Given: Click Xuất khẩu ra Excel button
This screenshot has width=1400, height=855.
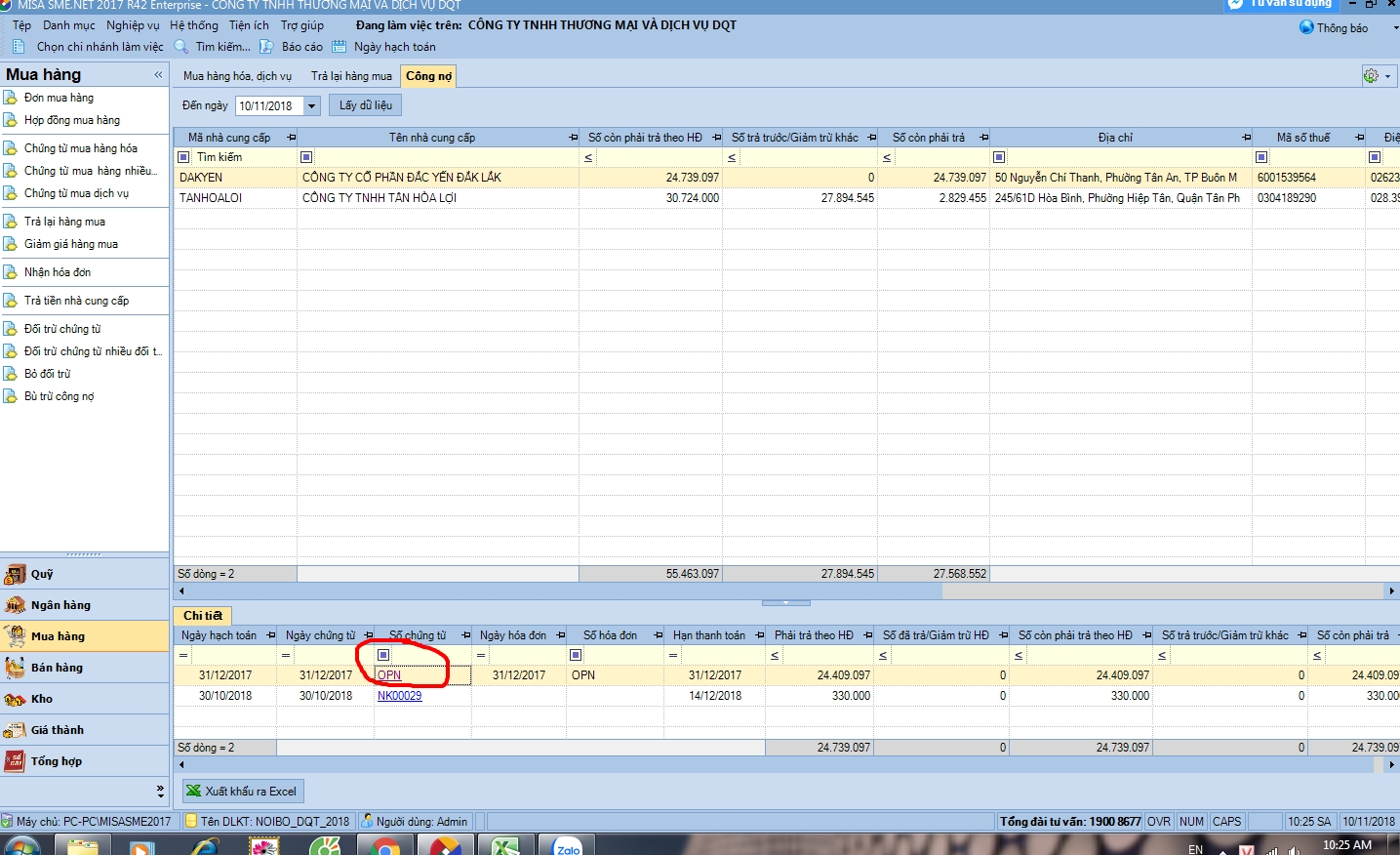Looking at the screenshot, I should click(x=241, y=791).
